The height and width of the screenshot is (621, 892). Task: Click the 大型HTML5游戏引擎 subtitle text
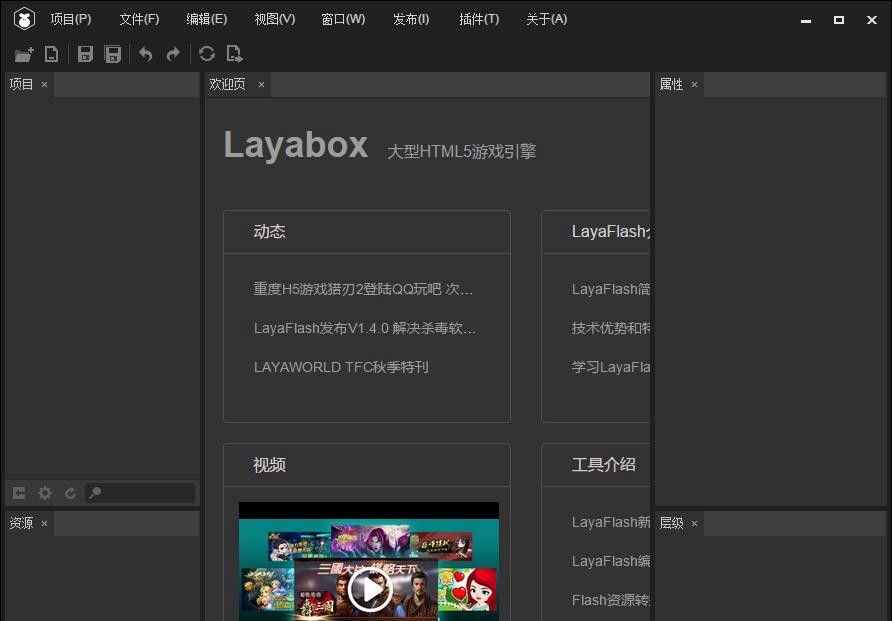[x=461, y=152]
